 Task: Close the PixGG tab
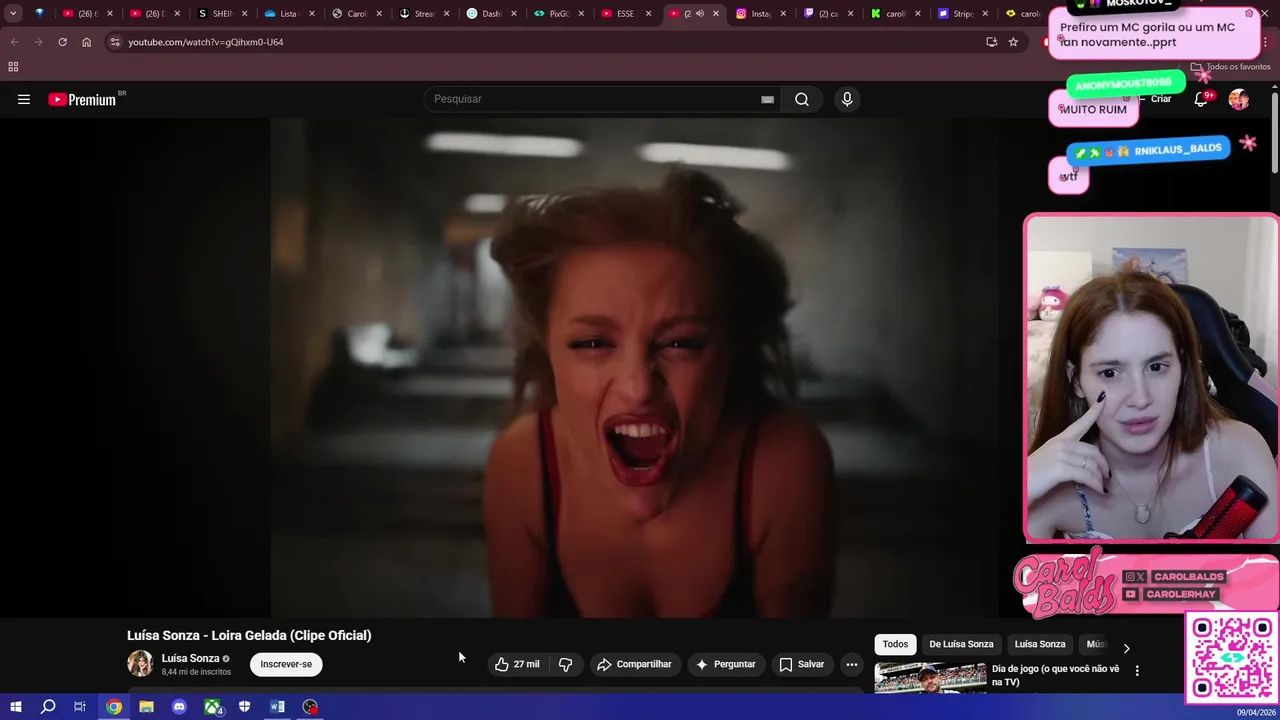tap(581, 14)
